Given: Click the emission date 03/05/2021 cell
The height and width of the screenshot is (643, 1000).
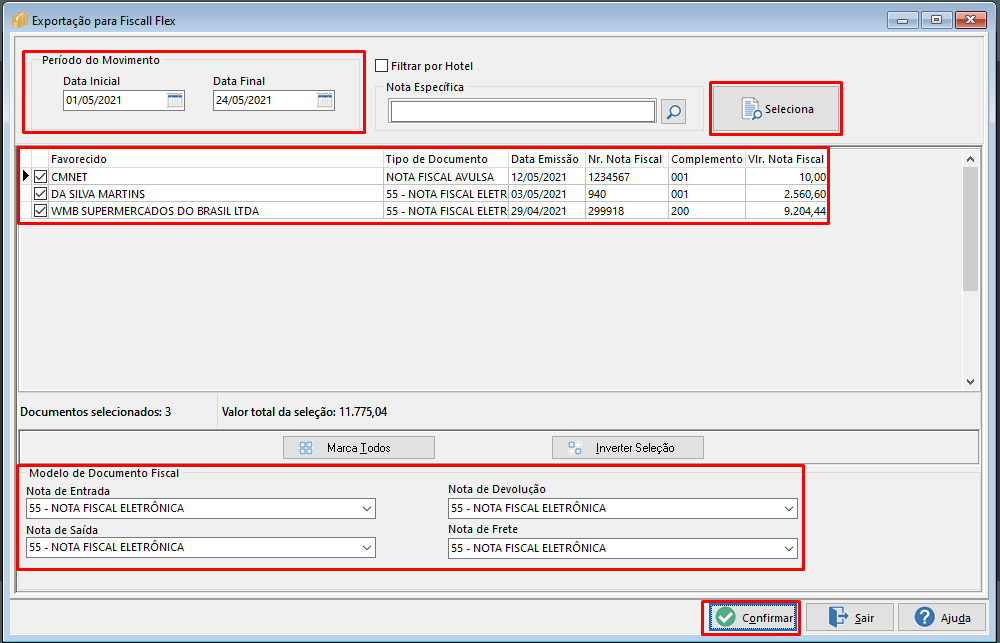Looking at the screenshot, I should (x=547, y=193).
